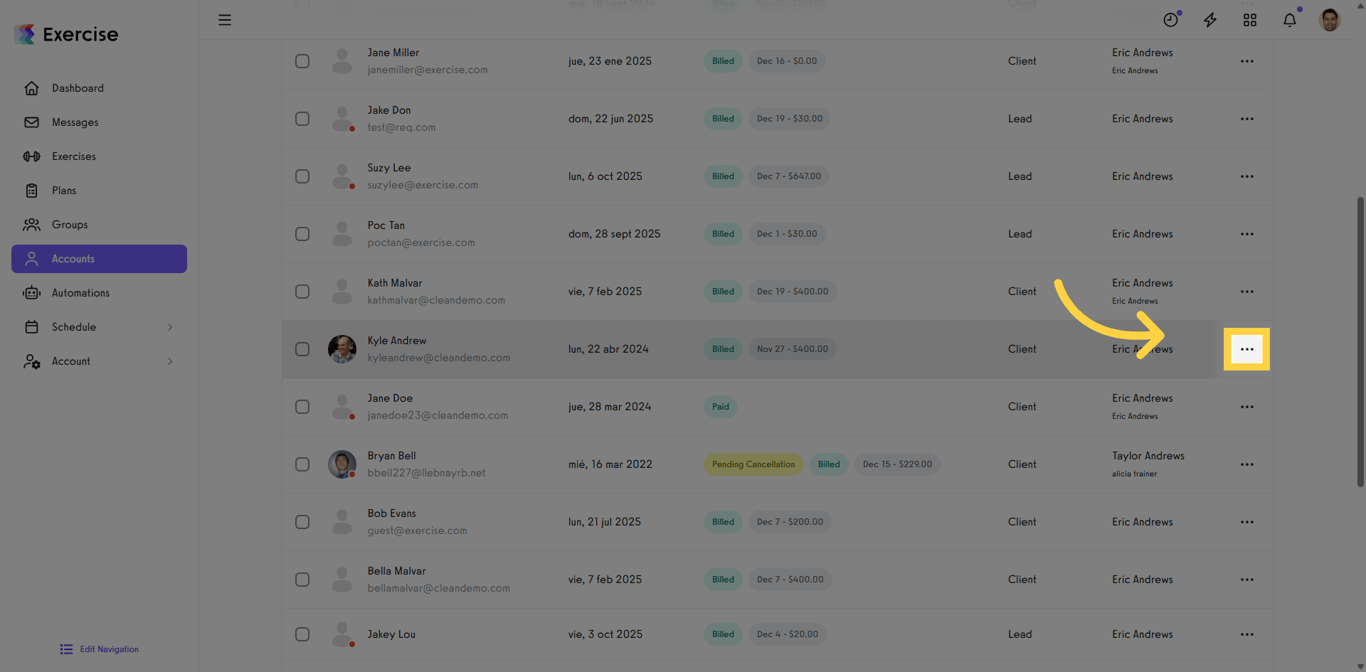The image size is (1366, 672).
Task: Select the Messages icon in the sidebar
Action: point(75,122)
